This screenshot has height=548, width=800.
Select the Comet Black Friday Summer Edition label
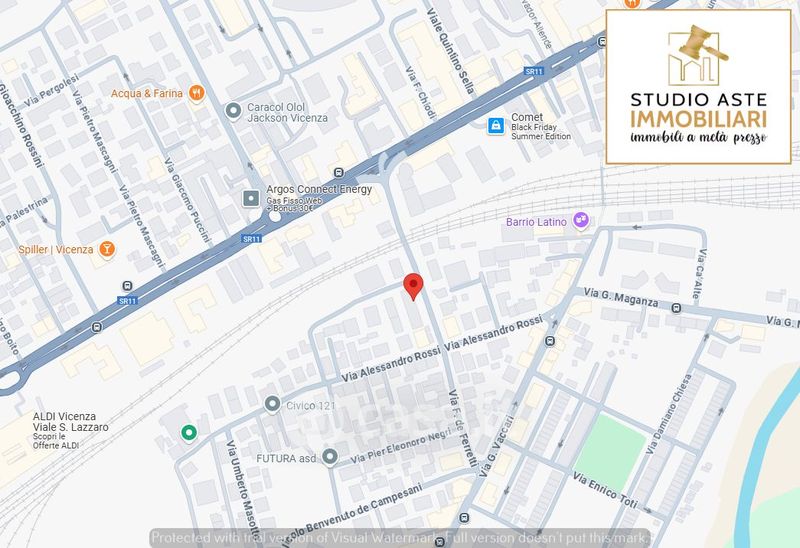541,127
